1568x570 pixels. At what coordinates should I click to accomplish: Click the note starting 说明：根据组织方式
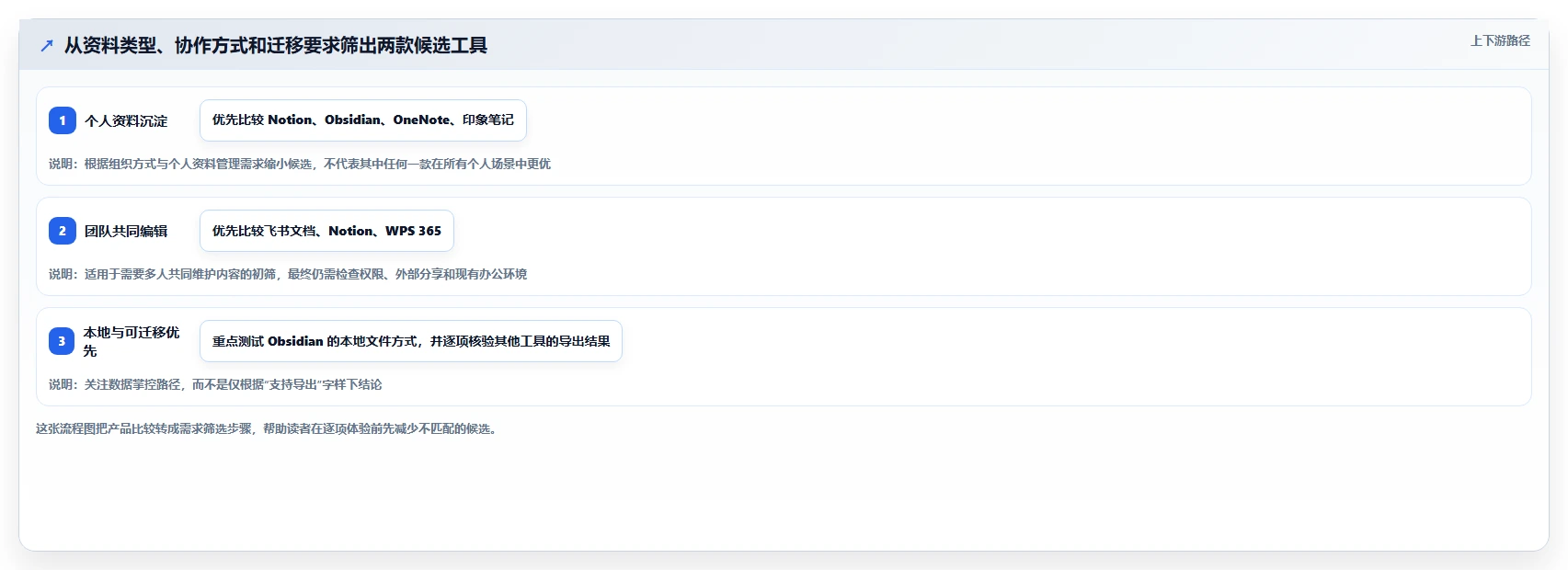point(300,164)
